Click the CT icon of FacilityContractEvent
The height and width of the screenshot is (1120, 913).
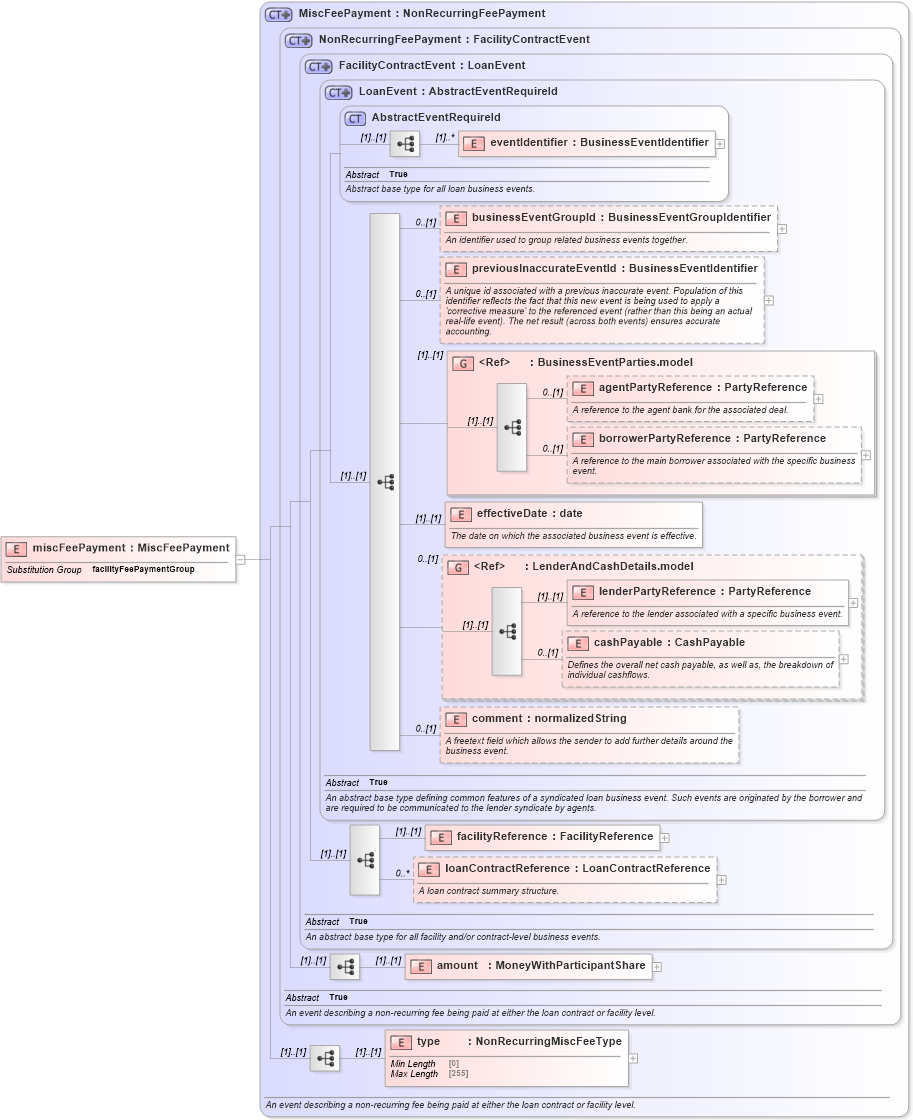(317, 65)
